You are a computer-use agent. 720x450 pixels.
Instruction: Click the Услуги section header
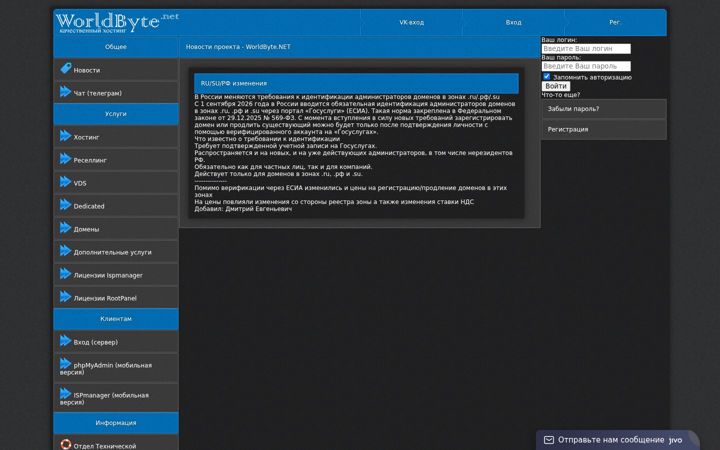[116, 114]
